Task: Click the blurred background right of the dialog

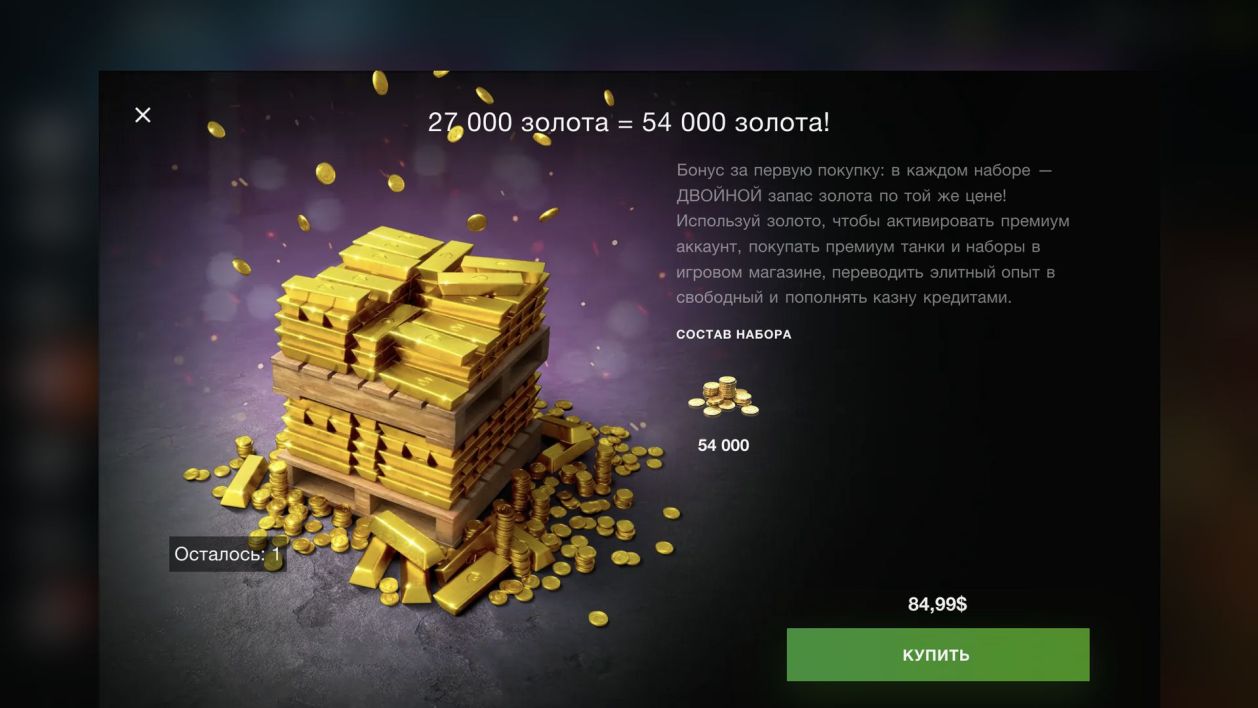Action: pyautogui.click(x=1208, y=400)
